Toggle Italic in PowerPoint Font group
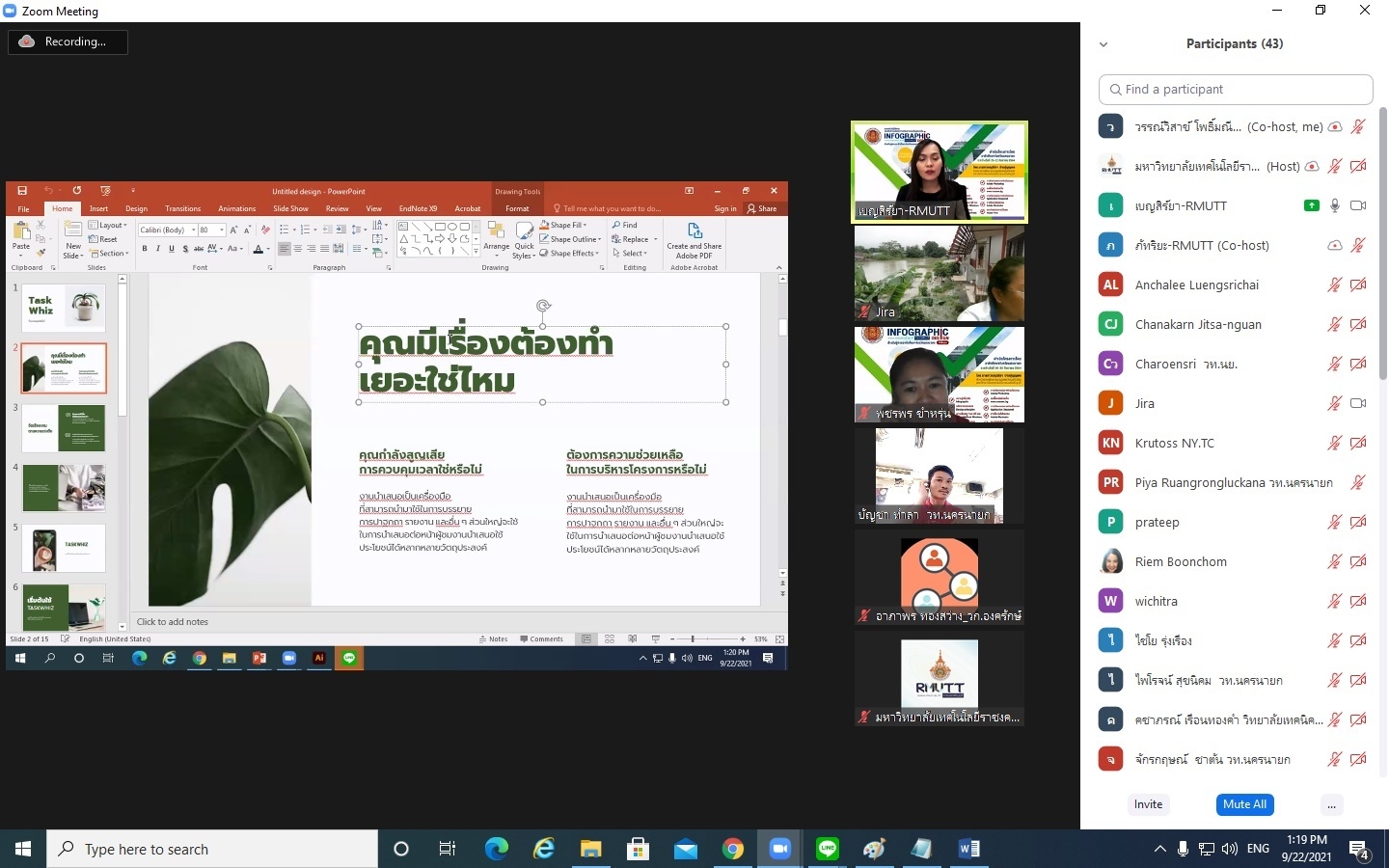The width and height of the screenshot is (1389, 868). coord(158,249)
